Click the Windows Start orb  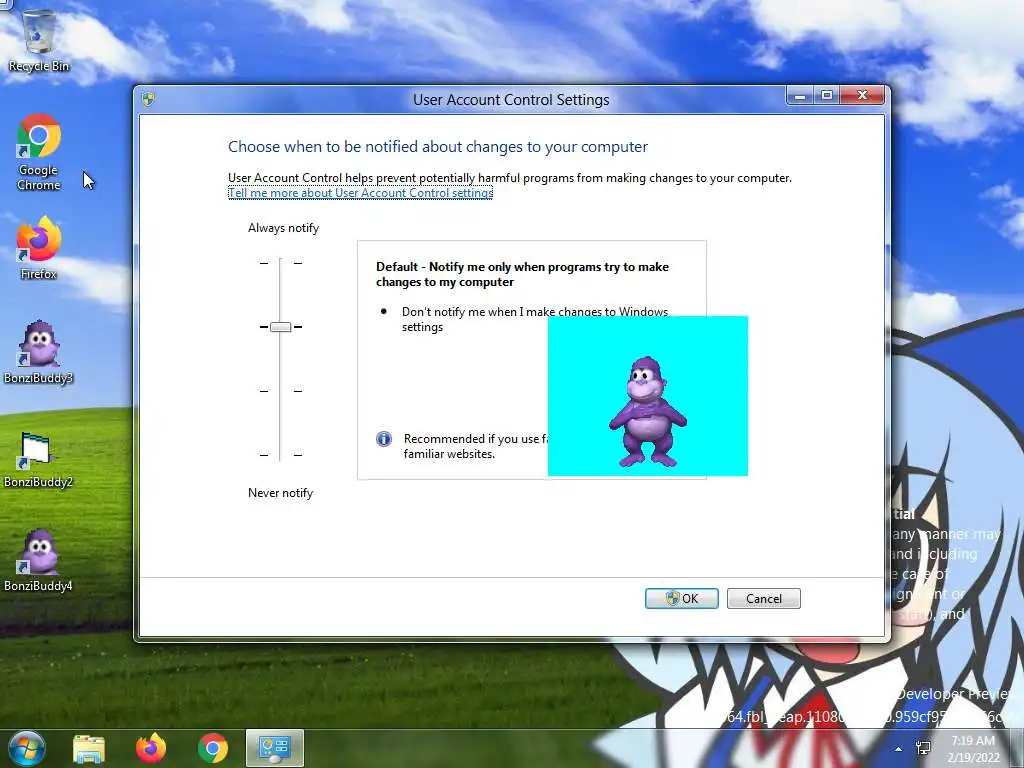(x=26, y=748)
